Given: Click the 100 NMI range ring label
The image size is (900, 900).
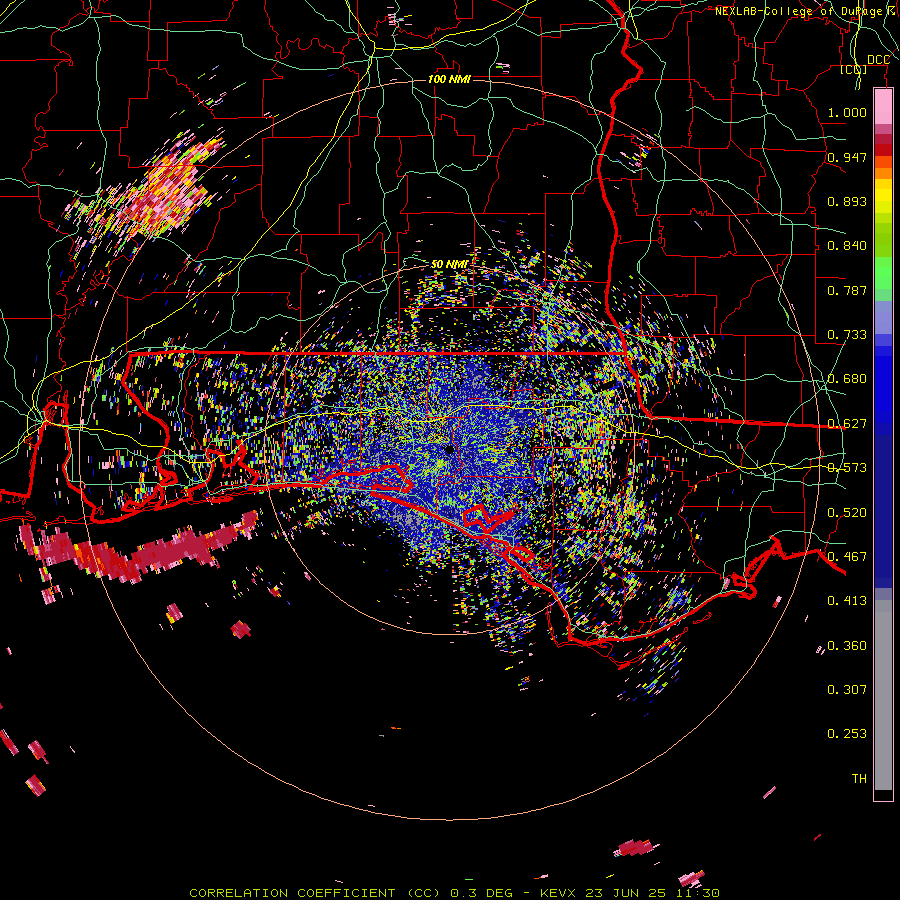Looking at the screenshot, I should pyautogui.click(x=449, y=79).
